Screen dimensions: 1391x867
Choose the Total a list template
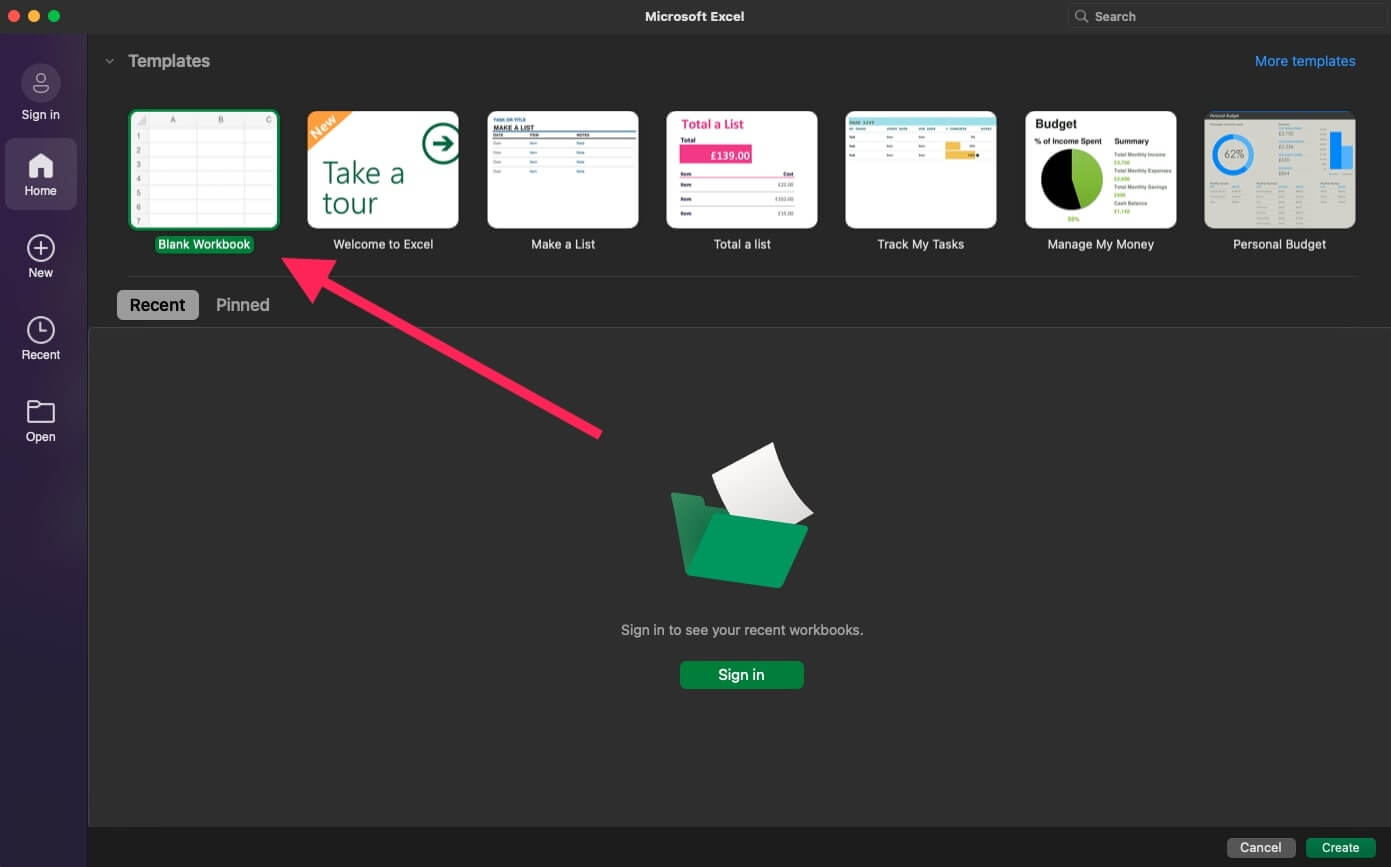[x=741, y=169]
